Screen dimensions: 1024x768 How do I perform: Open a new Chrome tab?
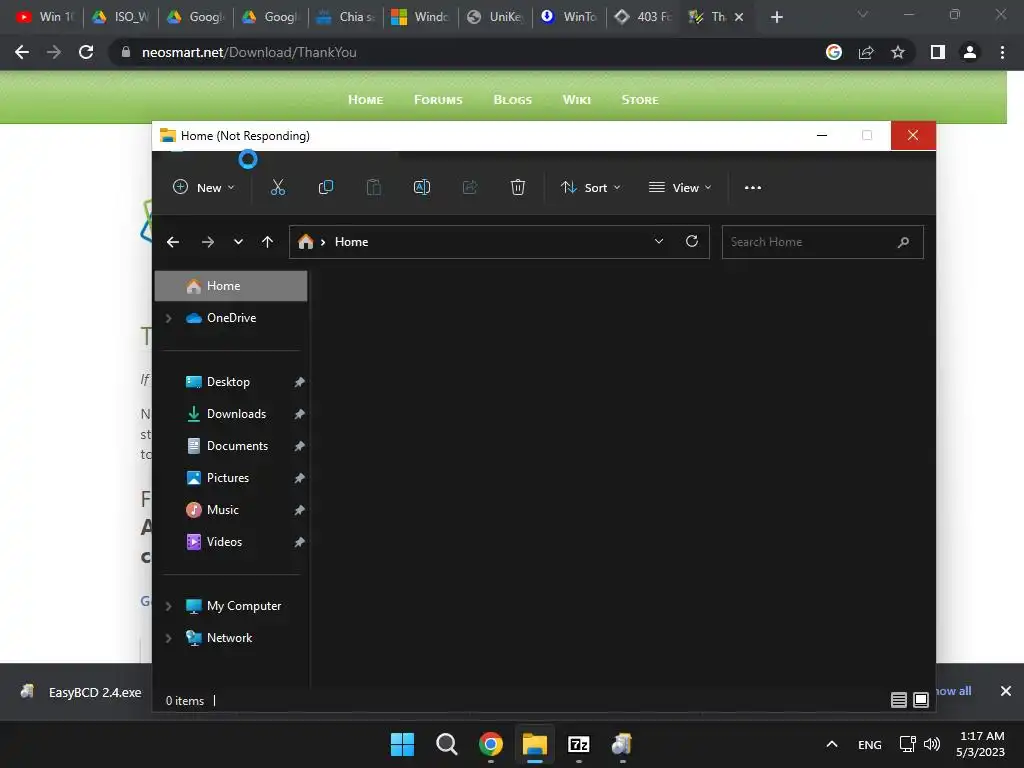[x=776, y=17]
